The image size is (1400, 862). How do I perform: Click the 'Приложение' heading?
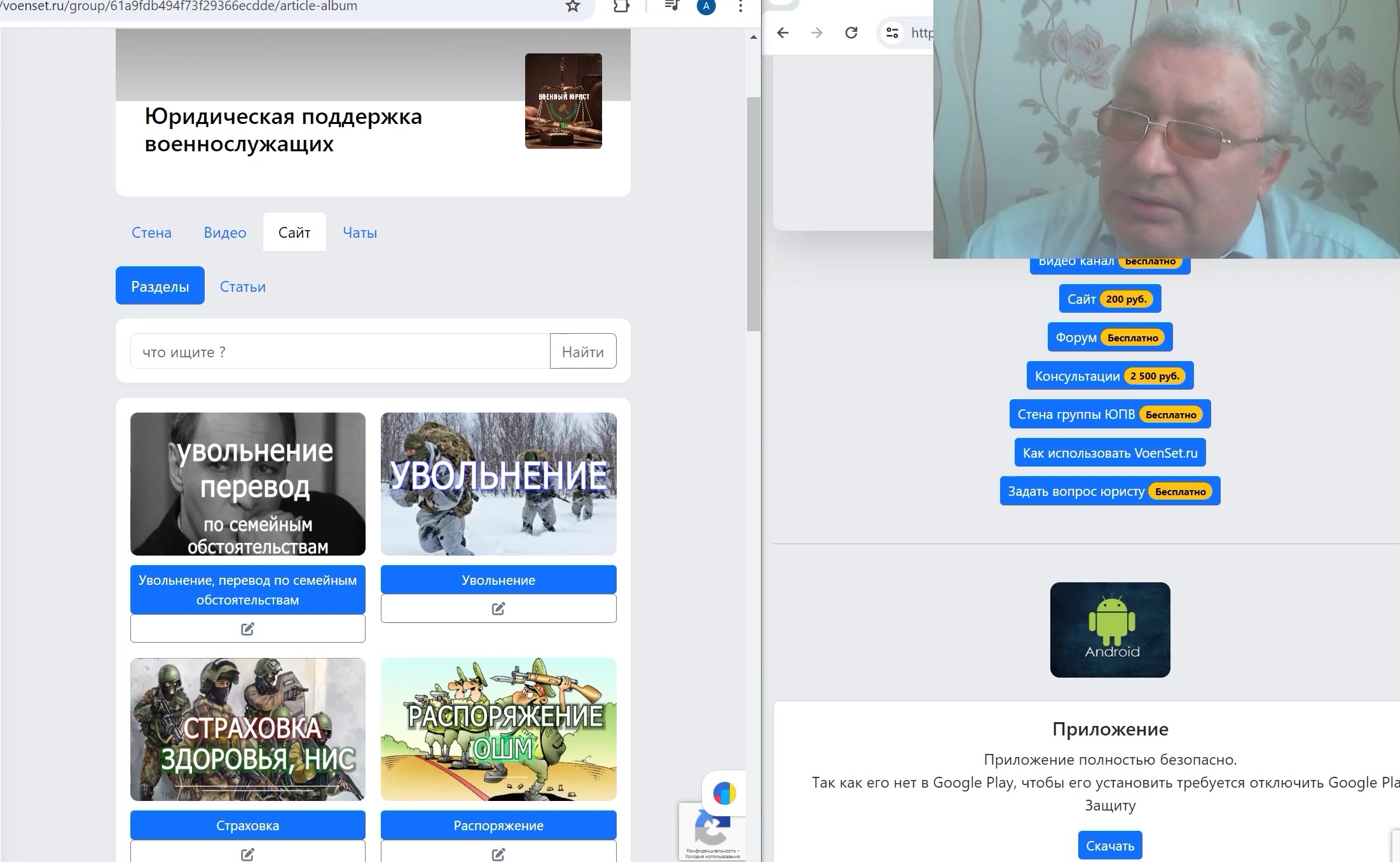pos(1110,729)
